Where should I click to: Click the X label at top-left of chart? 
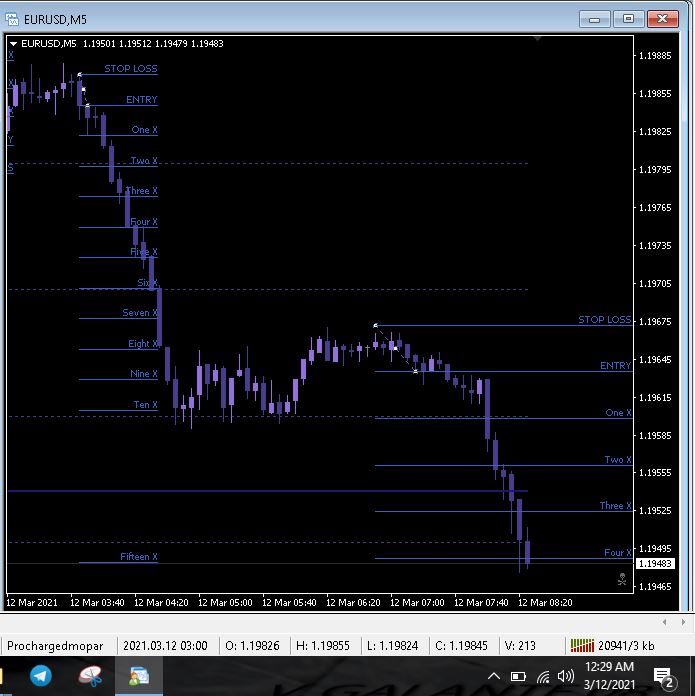(x=11, y=55)
